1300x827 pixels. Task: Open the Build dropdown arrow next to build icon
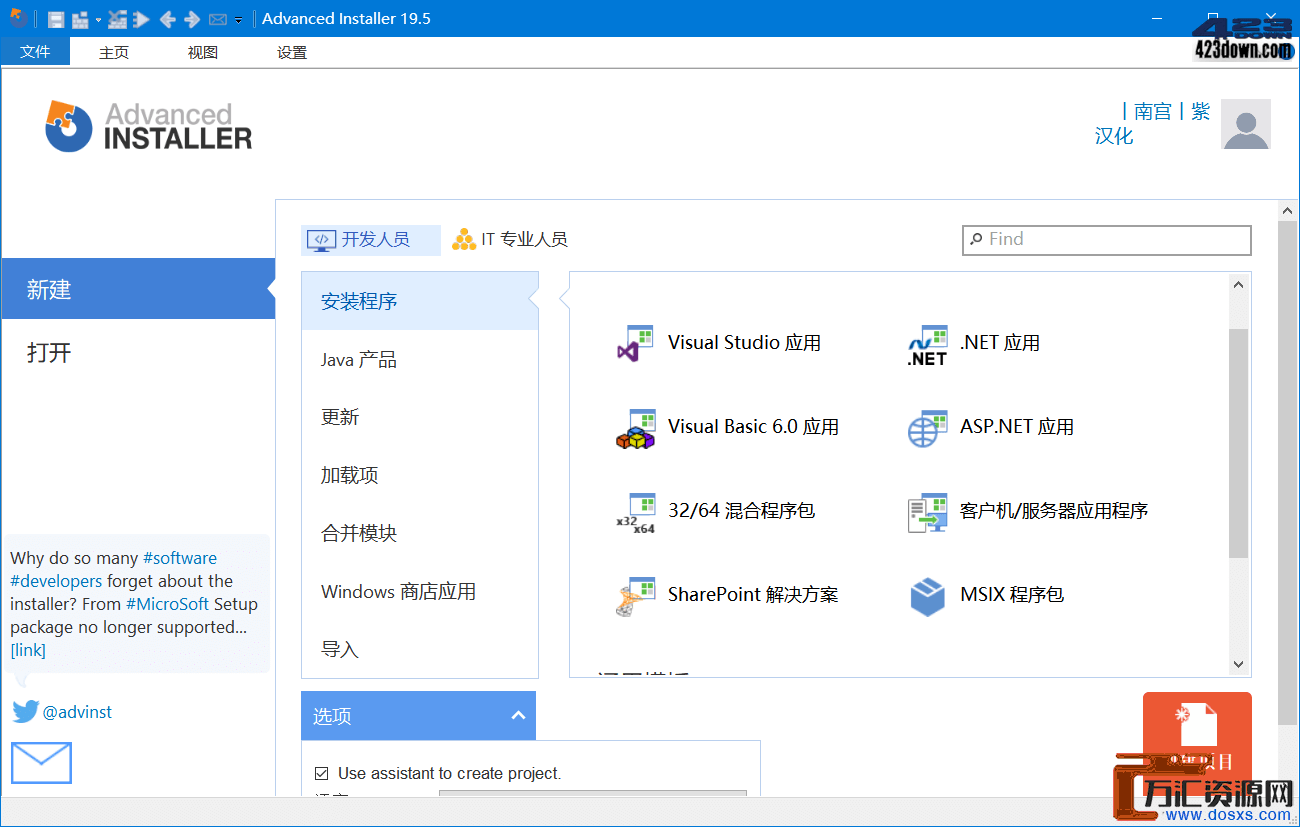point(98,20)
